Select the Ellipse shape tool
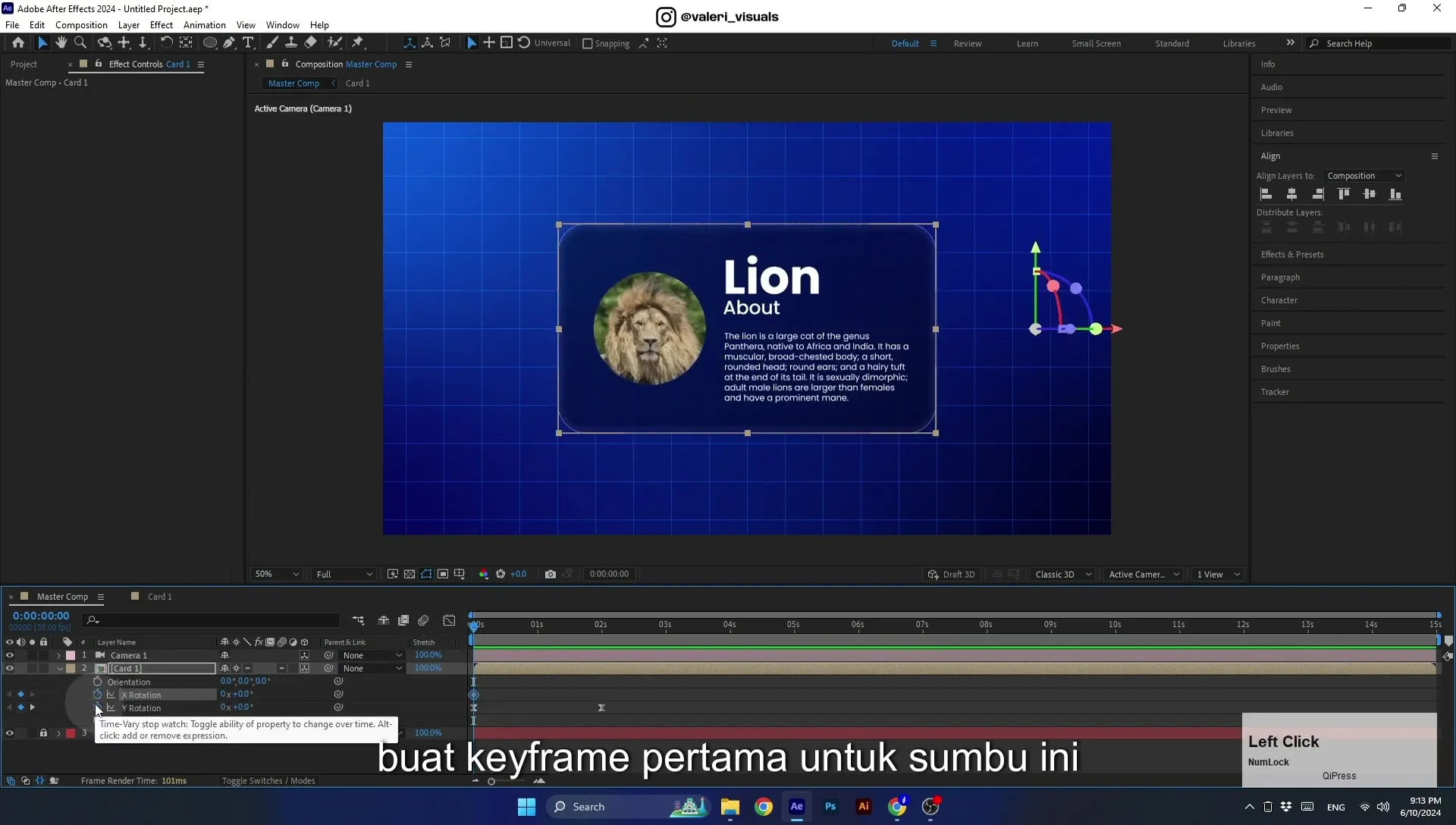 [x=210, y=43]
